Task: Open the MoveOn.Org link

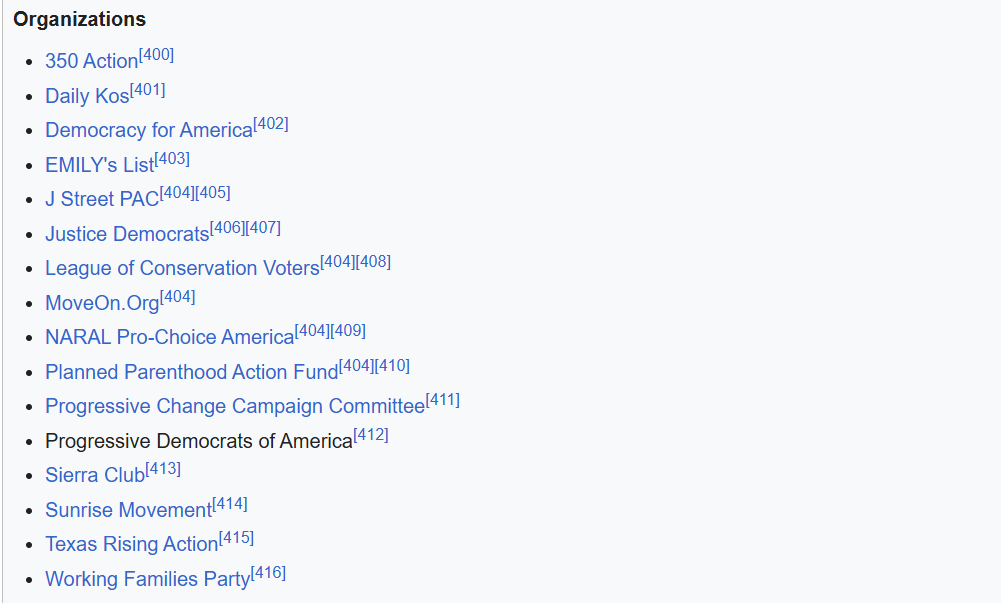Action: (102, 302)
